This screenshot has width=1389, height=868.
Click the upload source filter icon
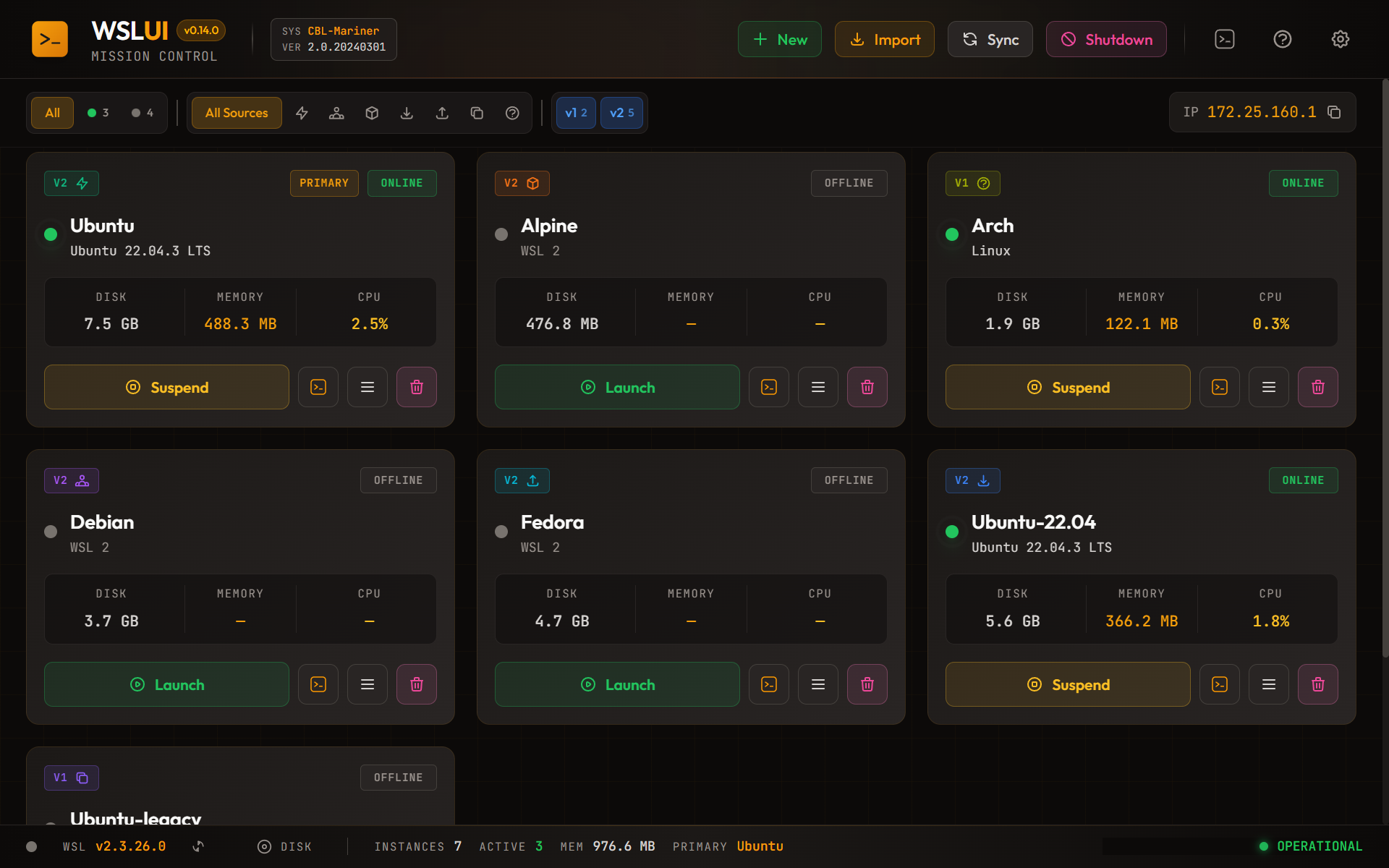point(442,113)
